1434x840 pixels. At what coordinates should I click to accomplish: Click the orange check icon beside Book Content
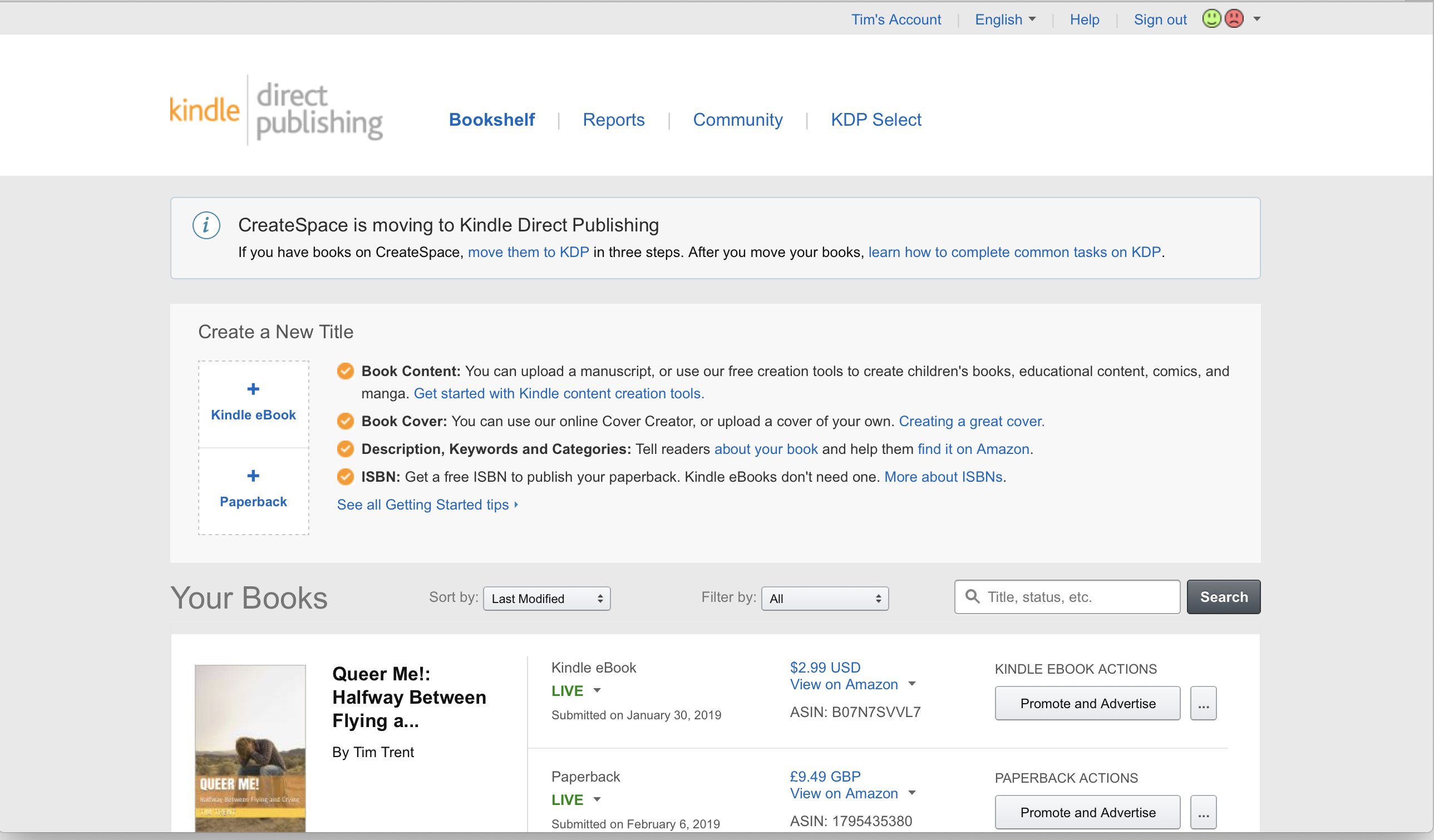pos(346,371)
